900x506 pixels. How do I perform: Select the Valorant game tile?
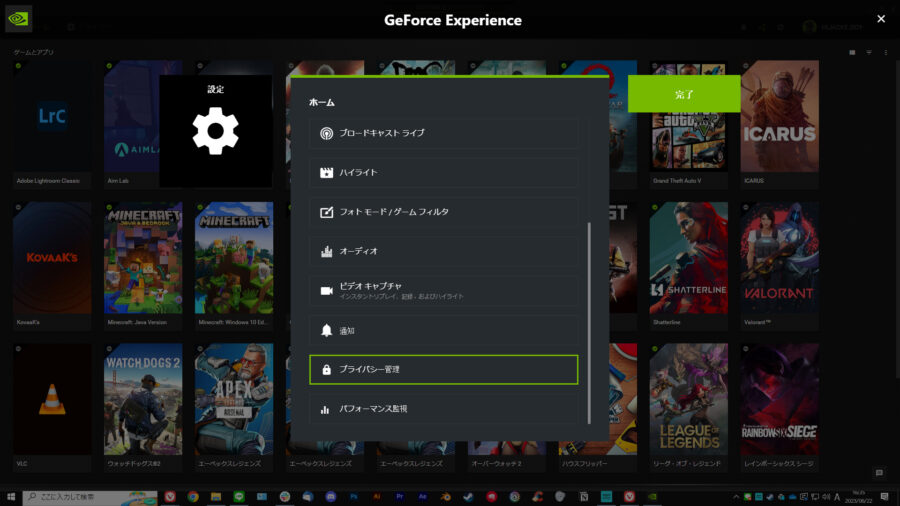(779, 265)
